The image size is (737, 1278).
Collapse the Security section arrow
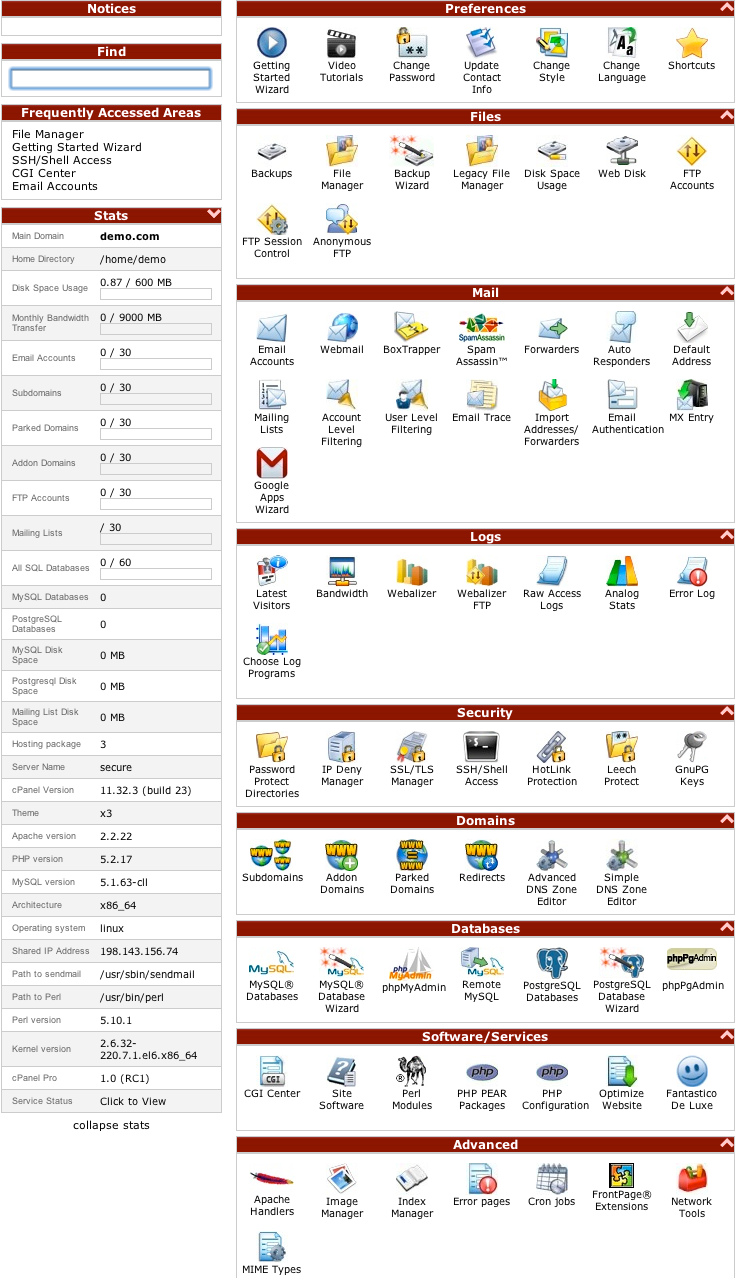tap(726, 711)
